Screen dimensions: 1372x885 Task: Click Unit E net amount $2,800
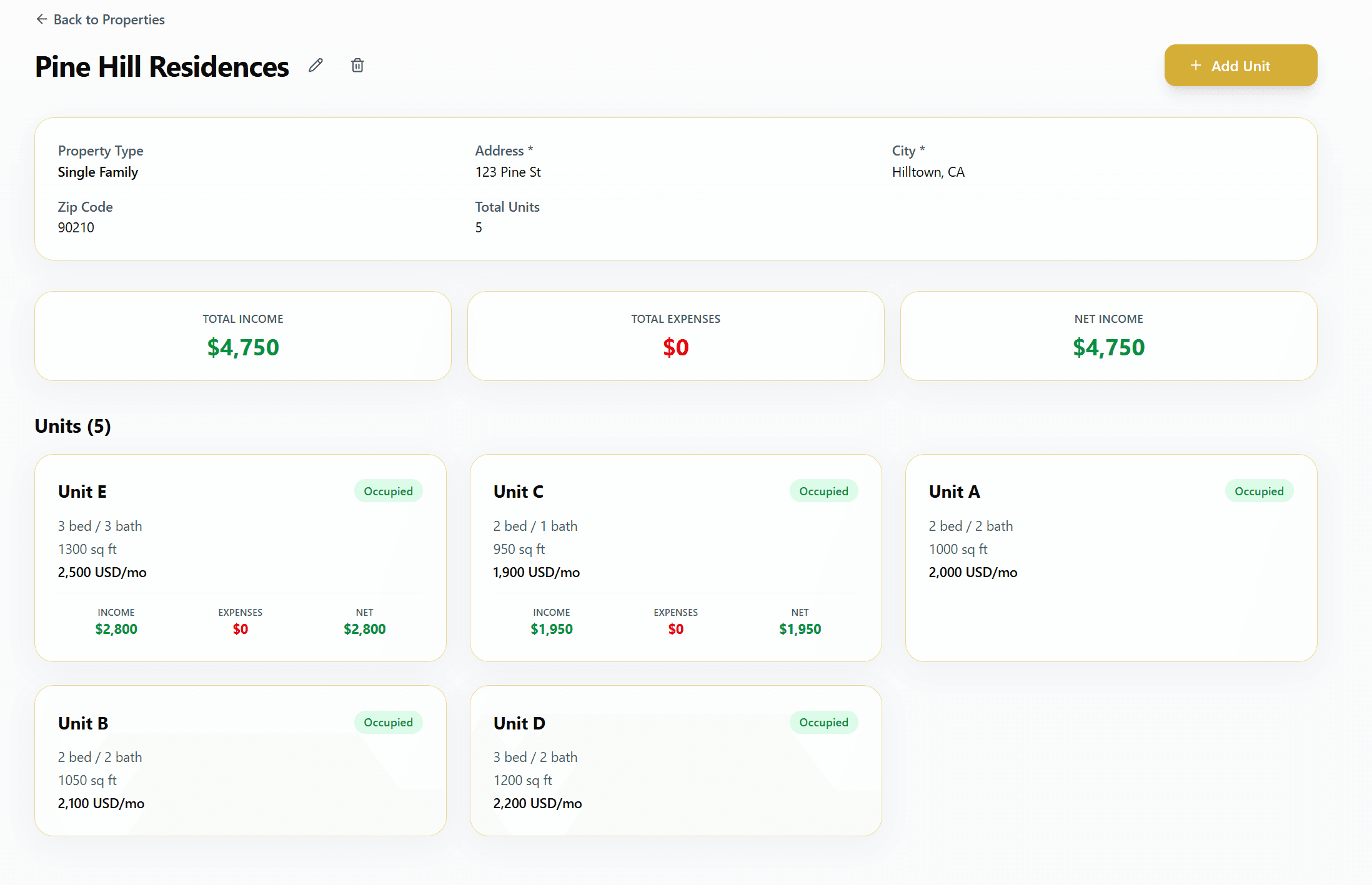coord(364,629)
